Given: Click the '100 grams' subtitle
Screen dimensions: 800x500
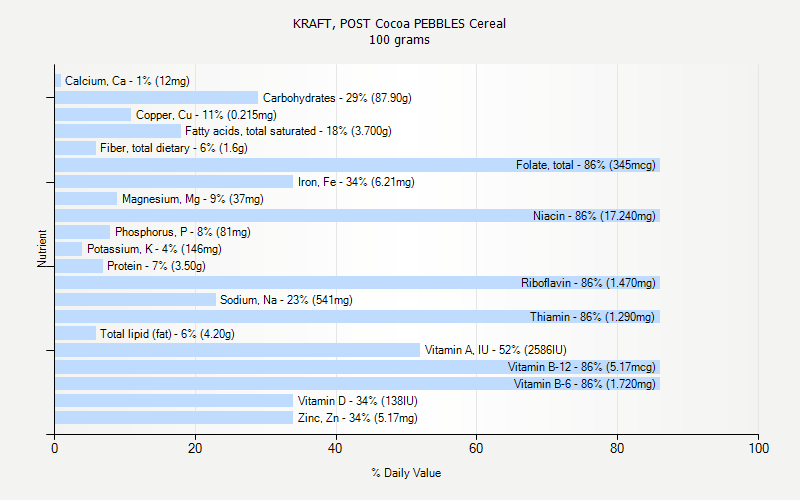Looking at the screenshot, I should point(399,40).
